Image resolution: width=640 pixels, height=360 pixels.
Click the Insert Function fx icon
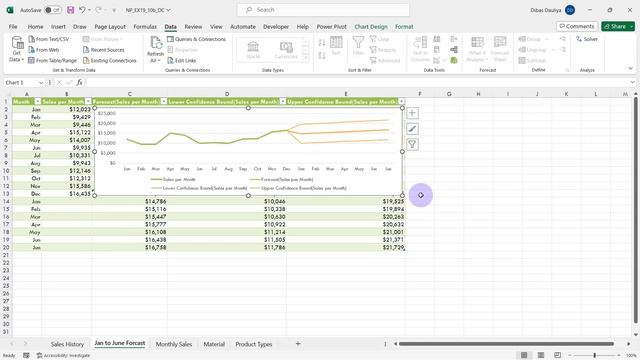click(x=79, y=82)
